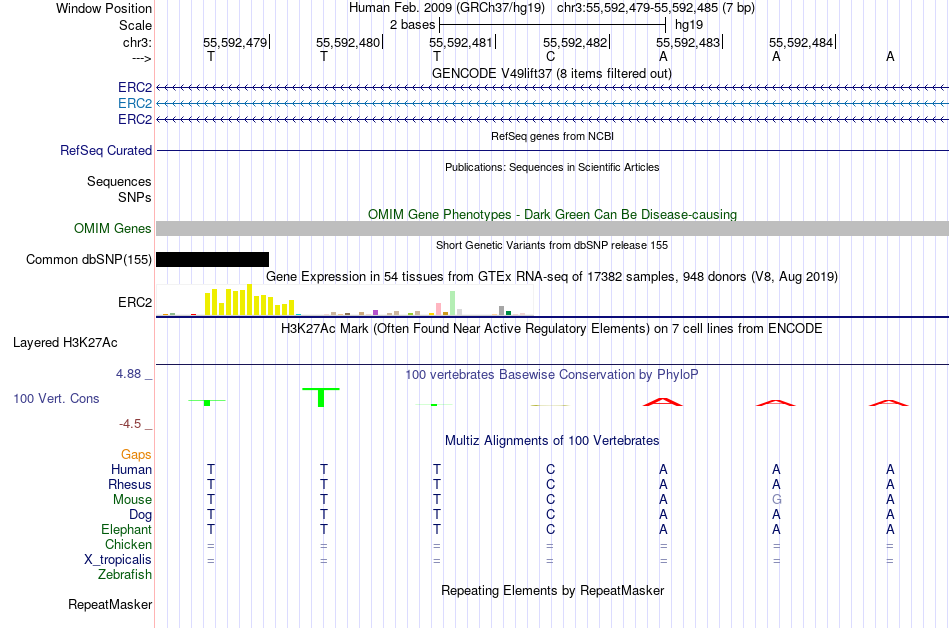Select the Mouse alignment row label
Screen dimensions: 950x628
(132, 500)
